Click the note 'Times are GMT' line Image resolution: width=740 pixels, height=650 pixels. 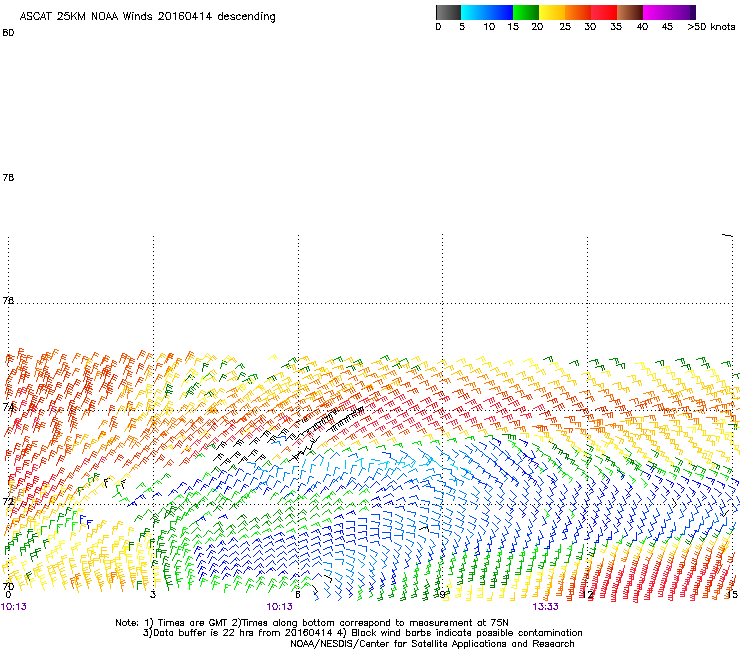tap(312, 623)
